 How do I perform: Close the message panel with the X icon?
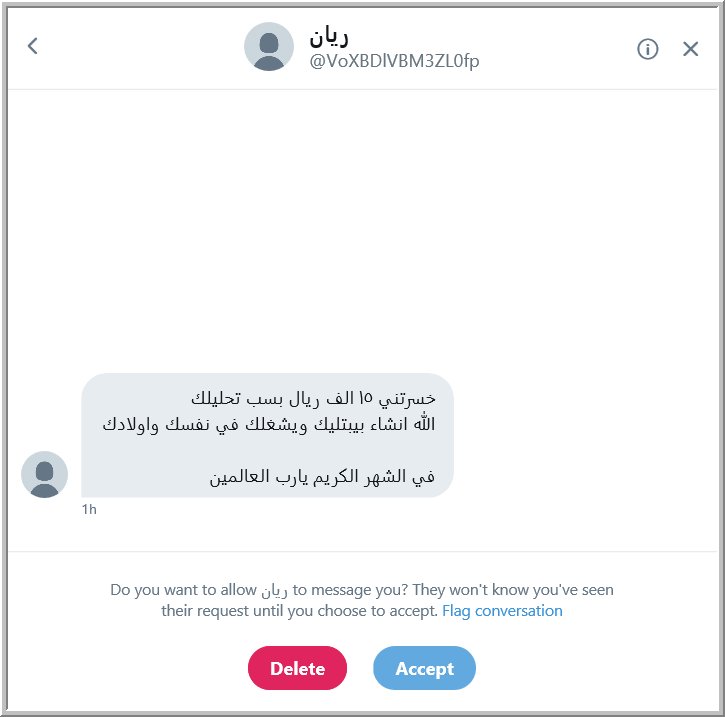(x=690, y=49)
